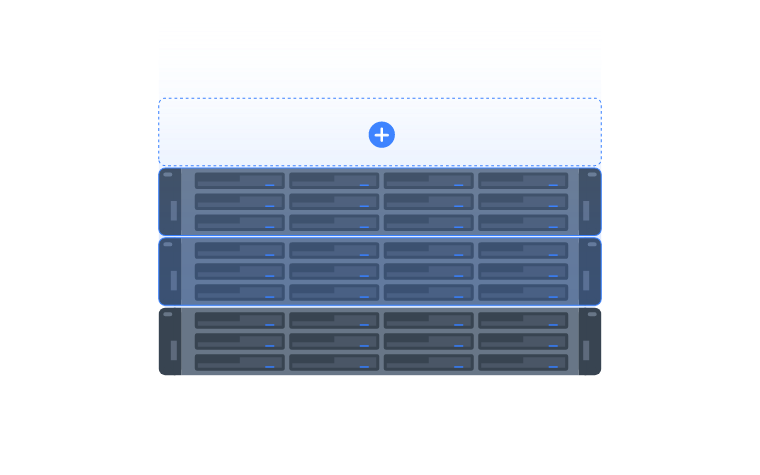
Task: Click the blue plus add icon
Action: click(x=381, y=135)
